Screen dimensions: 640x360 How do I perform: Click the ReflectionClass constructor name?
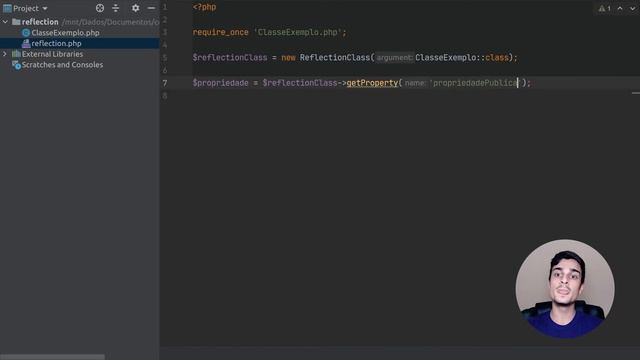[335, 58]
